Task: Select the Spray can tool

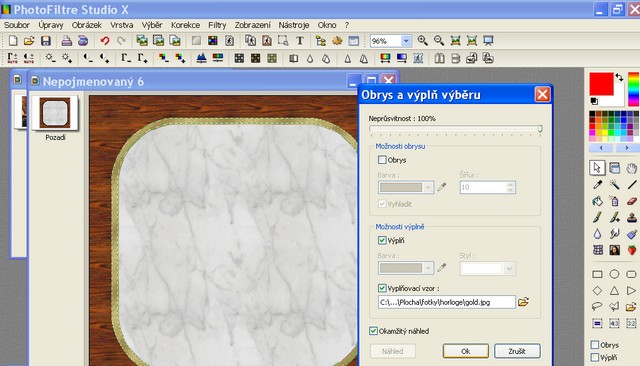Action: click(614, 201)
